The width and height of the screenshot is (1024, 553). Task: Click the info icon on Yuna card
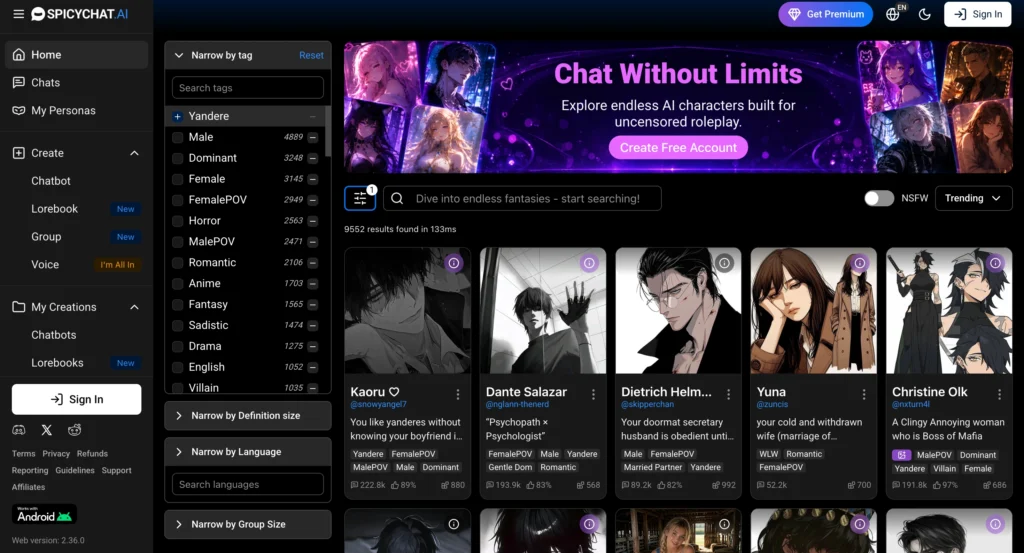pyautogui.click(x=860, y=263)
